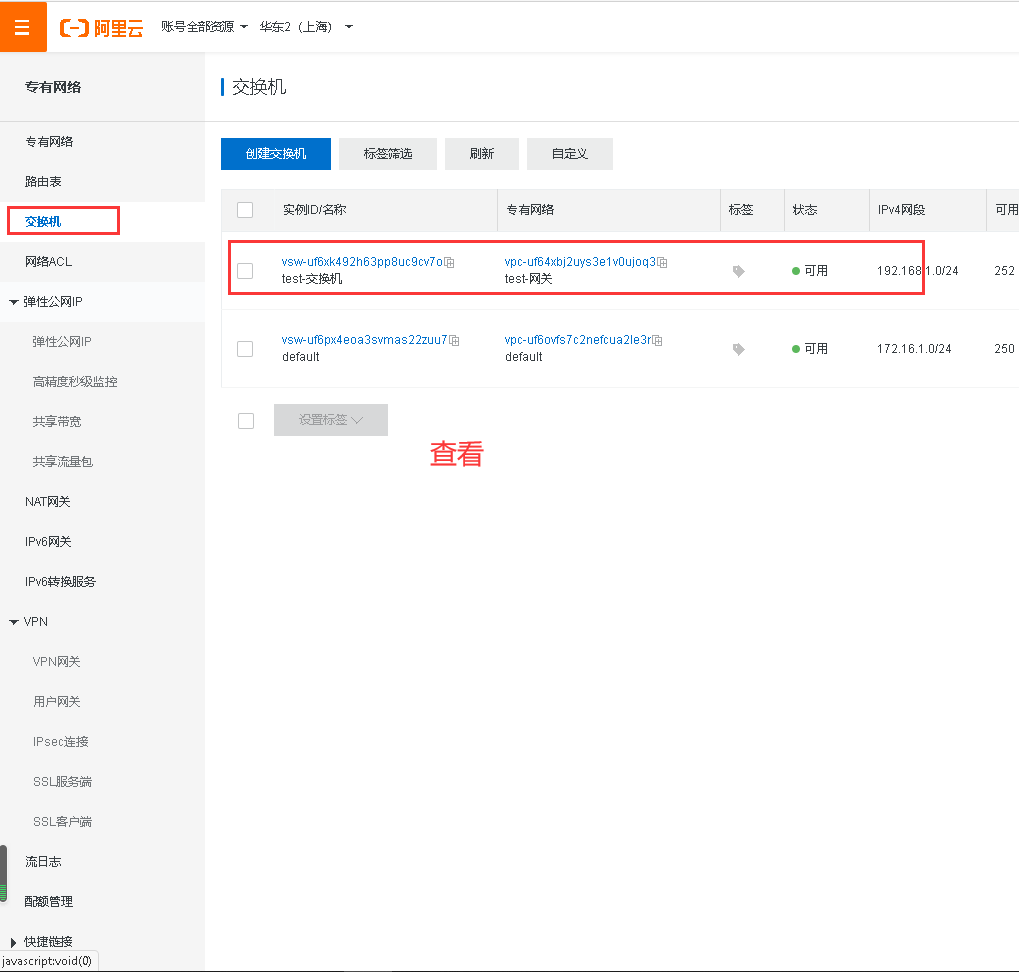Open IPv6转换服务 in the sidebar

click(60, 582)
